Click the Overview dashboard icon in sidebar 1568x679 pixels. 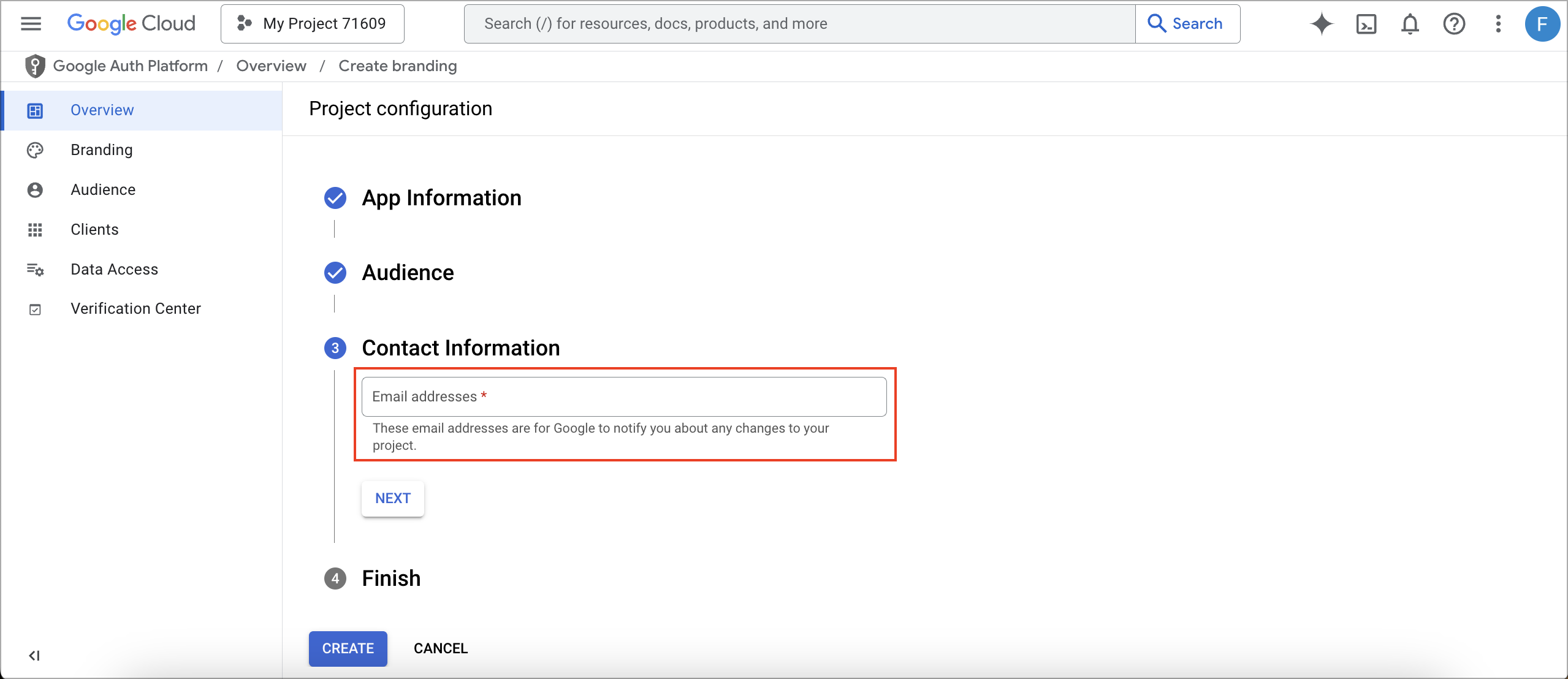(x=35, y=110)
